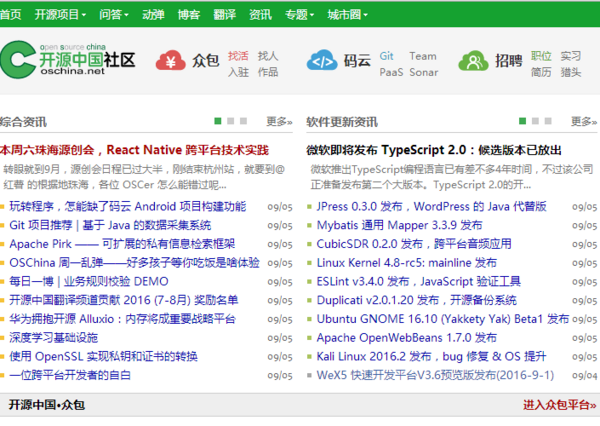Click the bullet icon before Git 项目推荐
The height and width of the screenshot is (426, 600).
[x=3, y=225]
